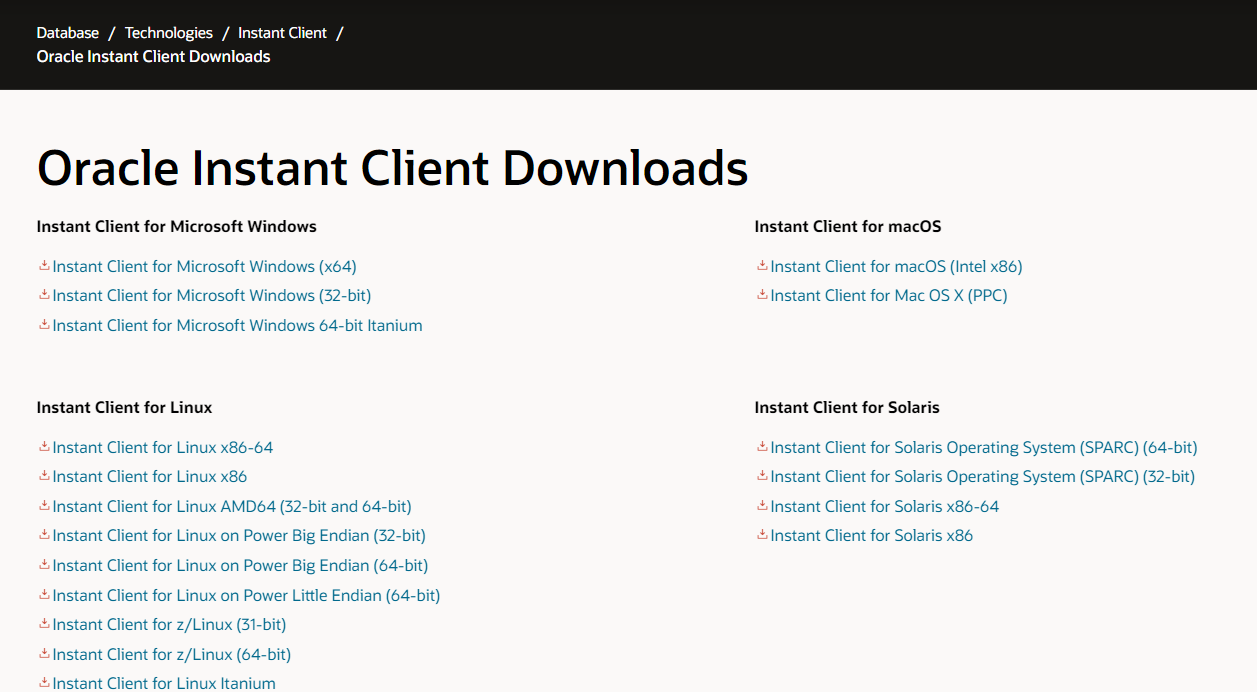Go to Database breadcrumb
This screenshot has height=692, width=1257.
(x=68, y=33)
